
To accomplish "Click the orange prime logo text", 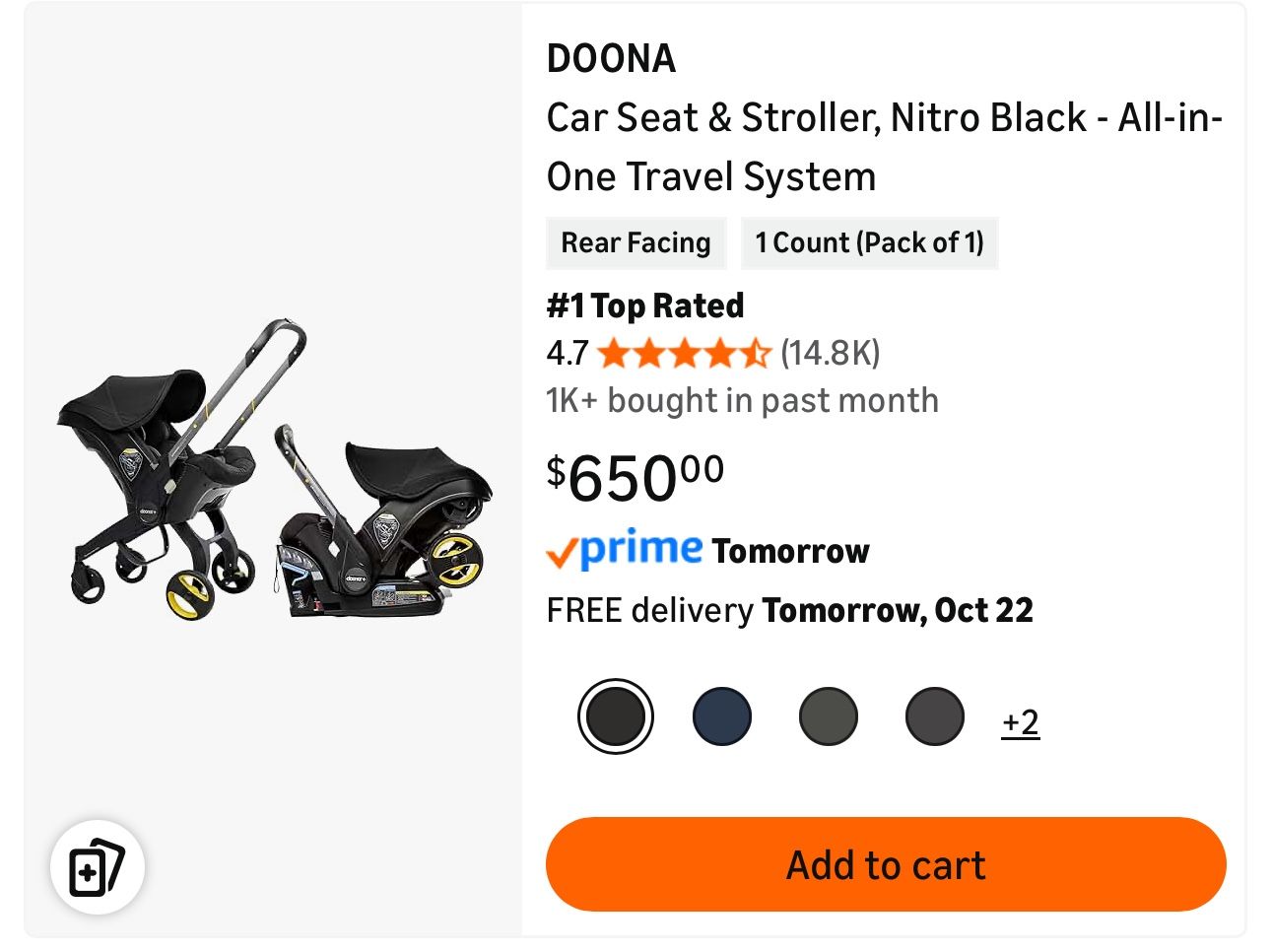I will [x=637, y=549].
